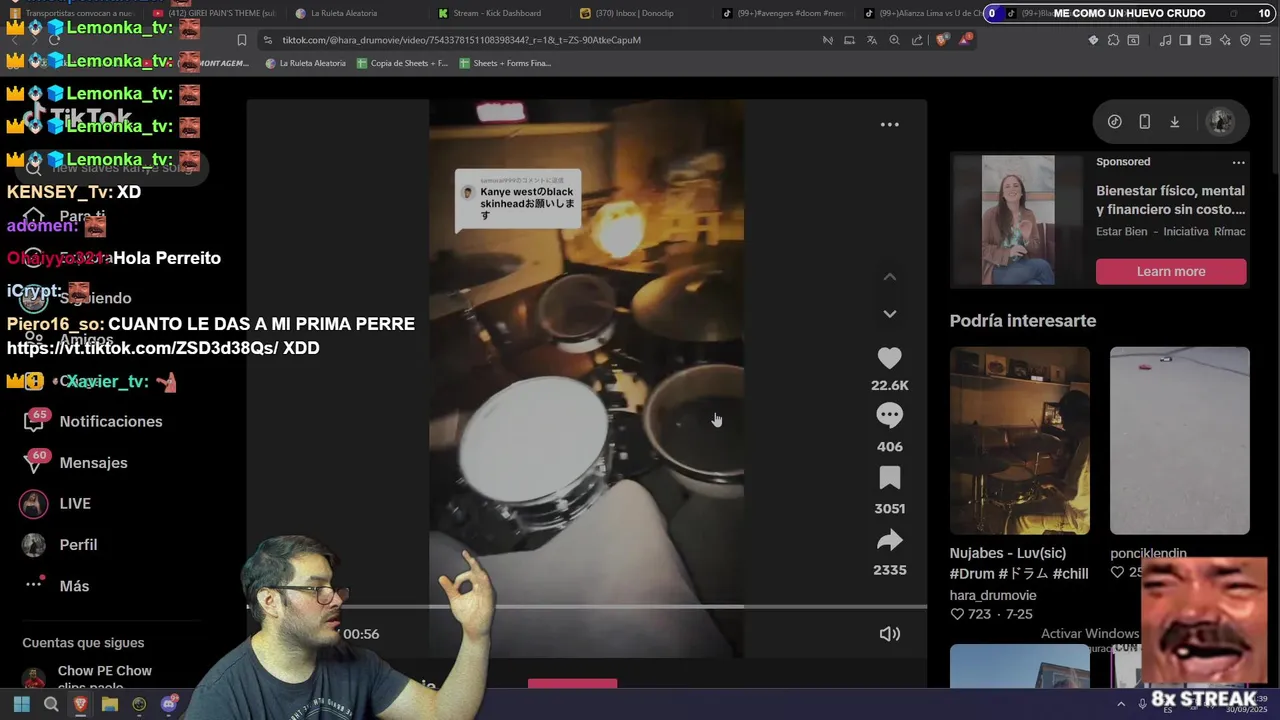Screen dimensions: 1280x720
Task: Switch to La Ruleta Aleatoria tab
Action: 343,13
